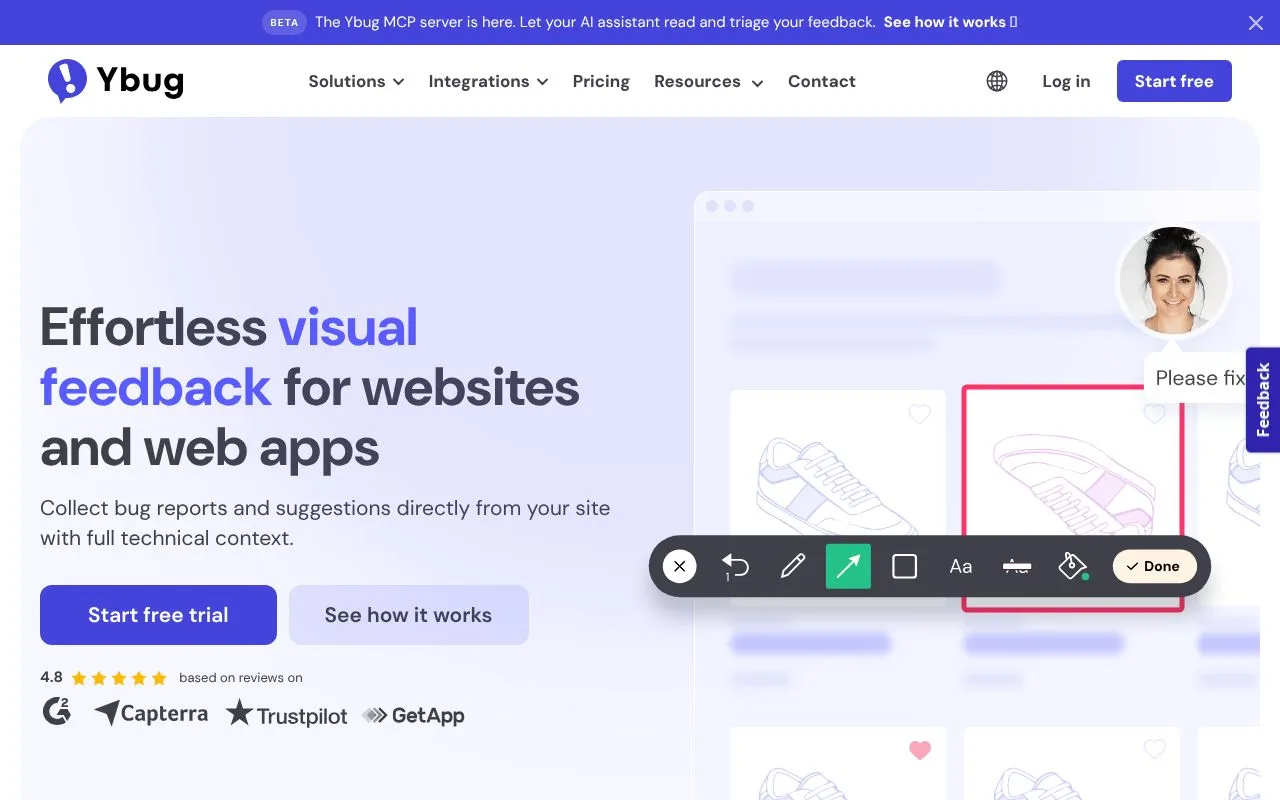Select the blur/redact tool
Screen dimensions: 1280x800
(1017, 567)
